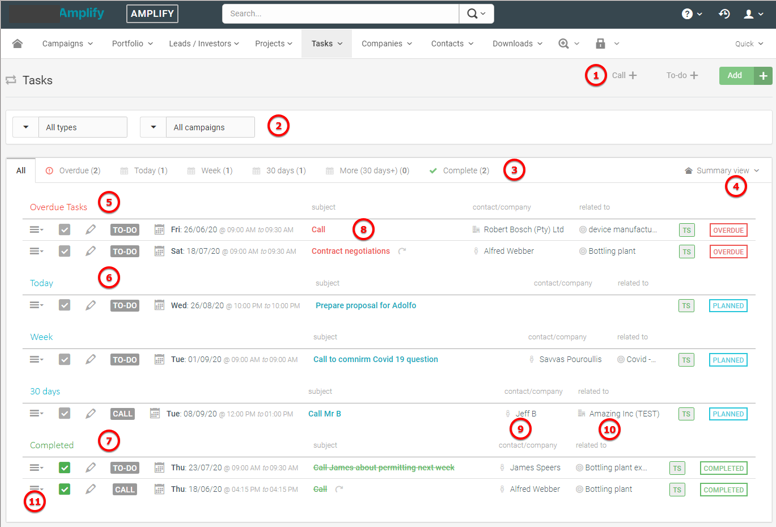
Task: Open row menu for Prepare proposal for Adolfo
Action: tap(36, 305)
